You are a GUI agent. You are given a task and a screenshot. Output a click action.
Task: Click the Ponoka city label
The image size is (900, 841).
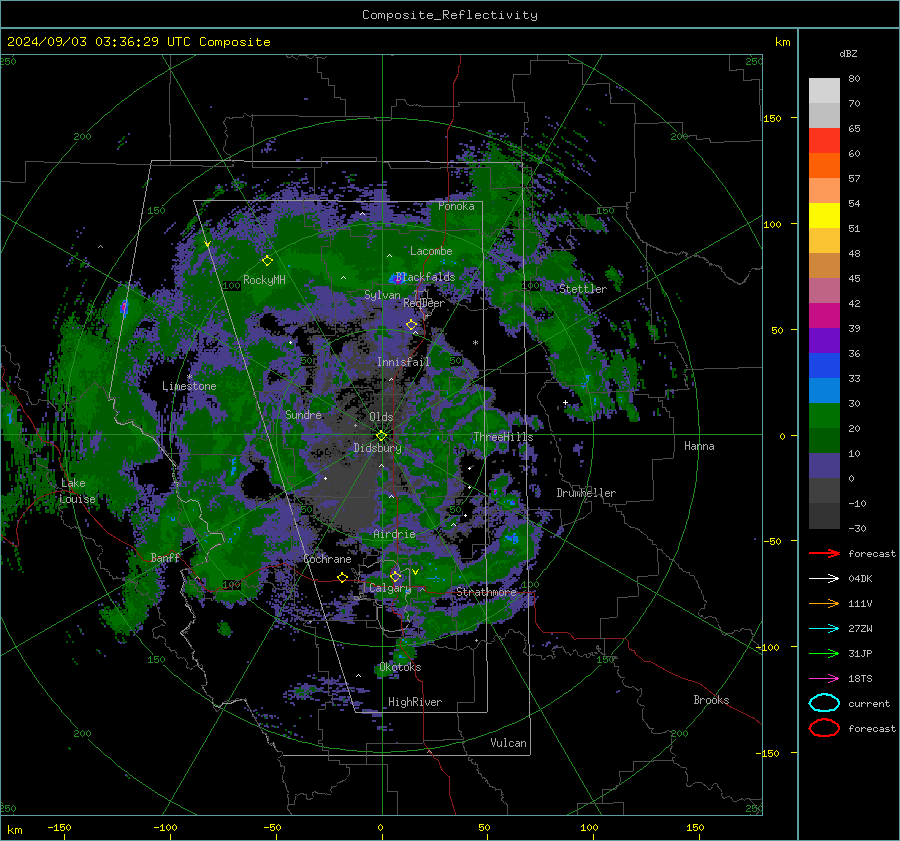tap(456, 206)
